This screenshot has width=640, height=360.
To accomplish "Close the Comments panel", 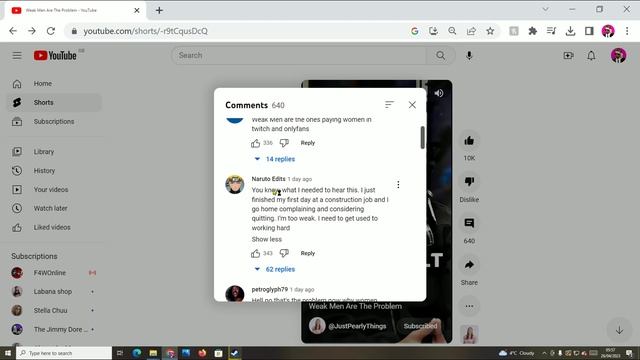I will pyautogui.click(x=412, y=105).
